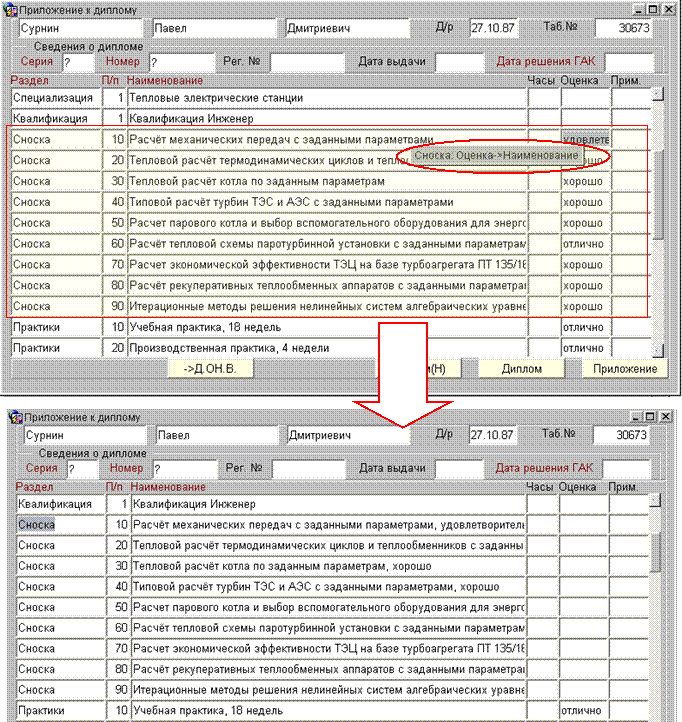Click the Дата решения ГАК field in the lower window
The image size is (682, 722).
click(626, 469)
